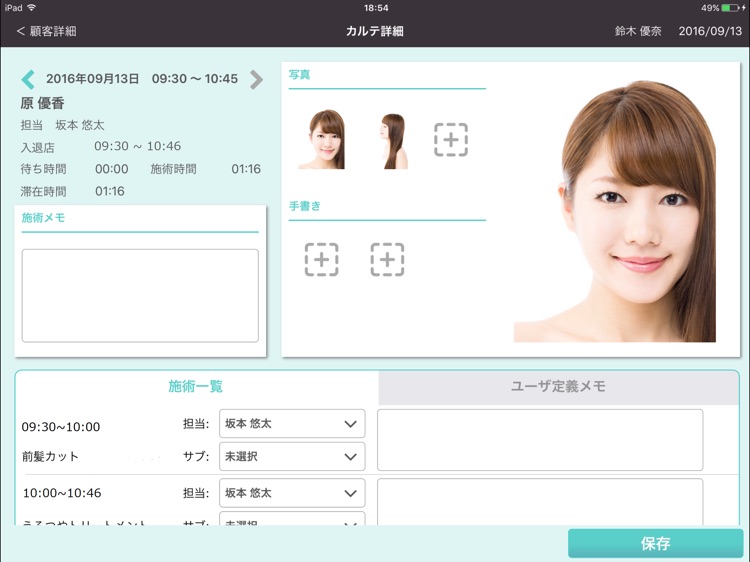Open サブ dropdown for 前髪カット
Screen dimensions: 750x562
[292, 456]
